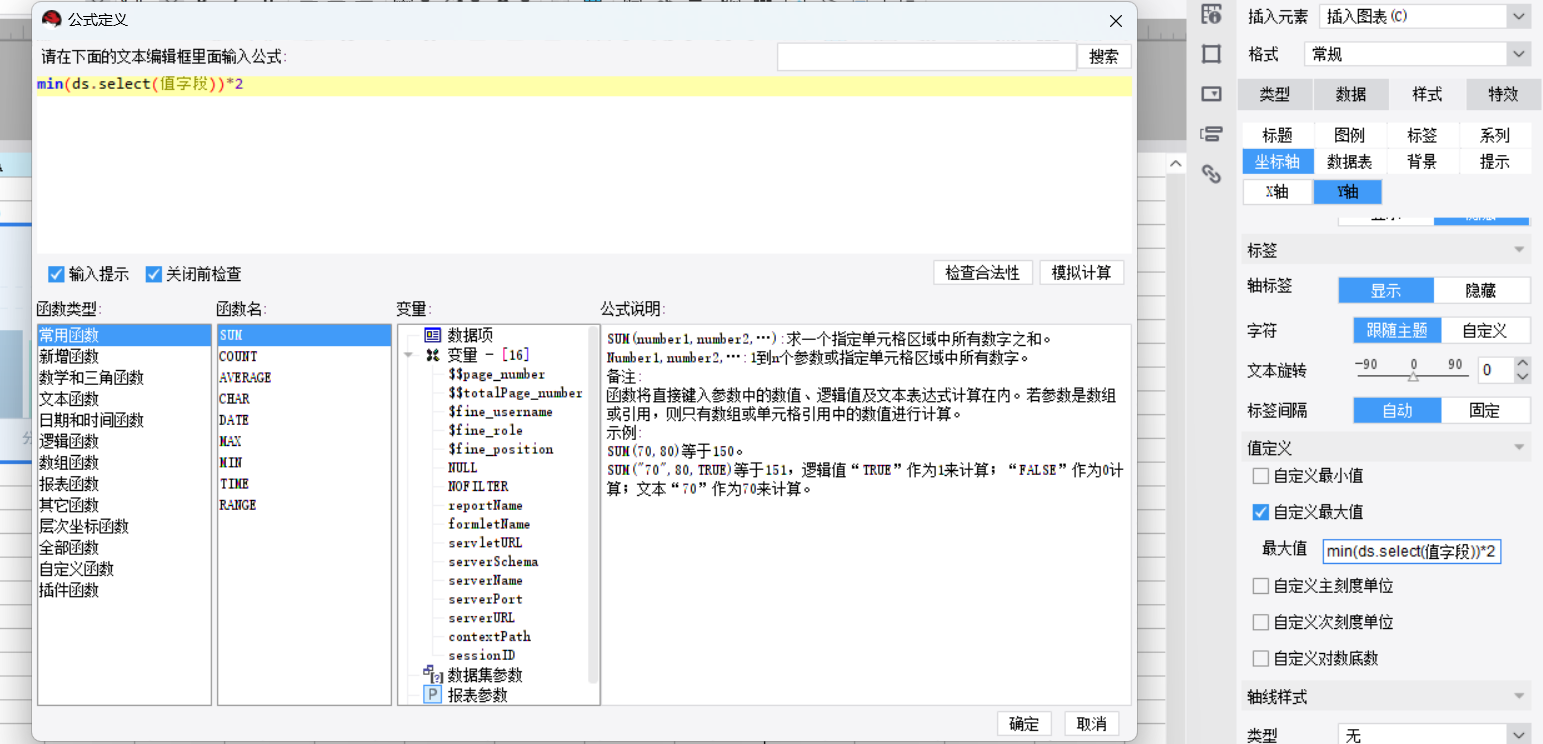
Task: Open the widget settings sidebar icon
Action: point(1211,94)
